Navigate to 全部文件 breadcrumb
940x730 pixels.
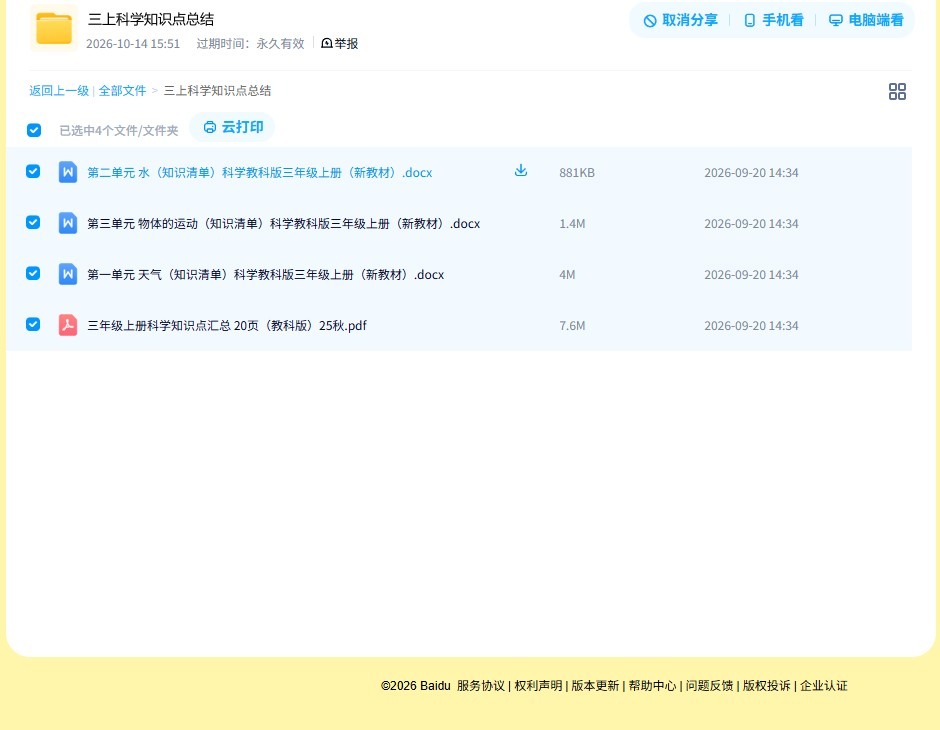coord(122,91)
